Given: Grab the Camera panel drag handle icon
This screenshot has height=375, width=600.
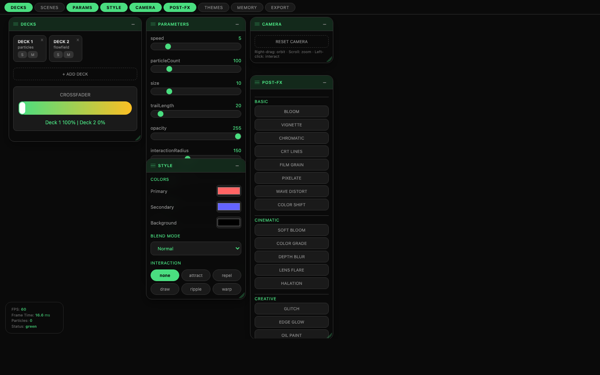Looking at the screenshot, I should [257, 24].
